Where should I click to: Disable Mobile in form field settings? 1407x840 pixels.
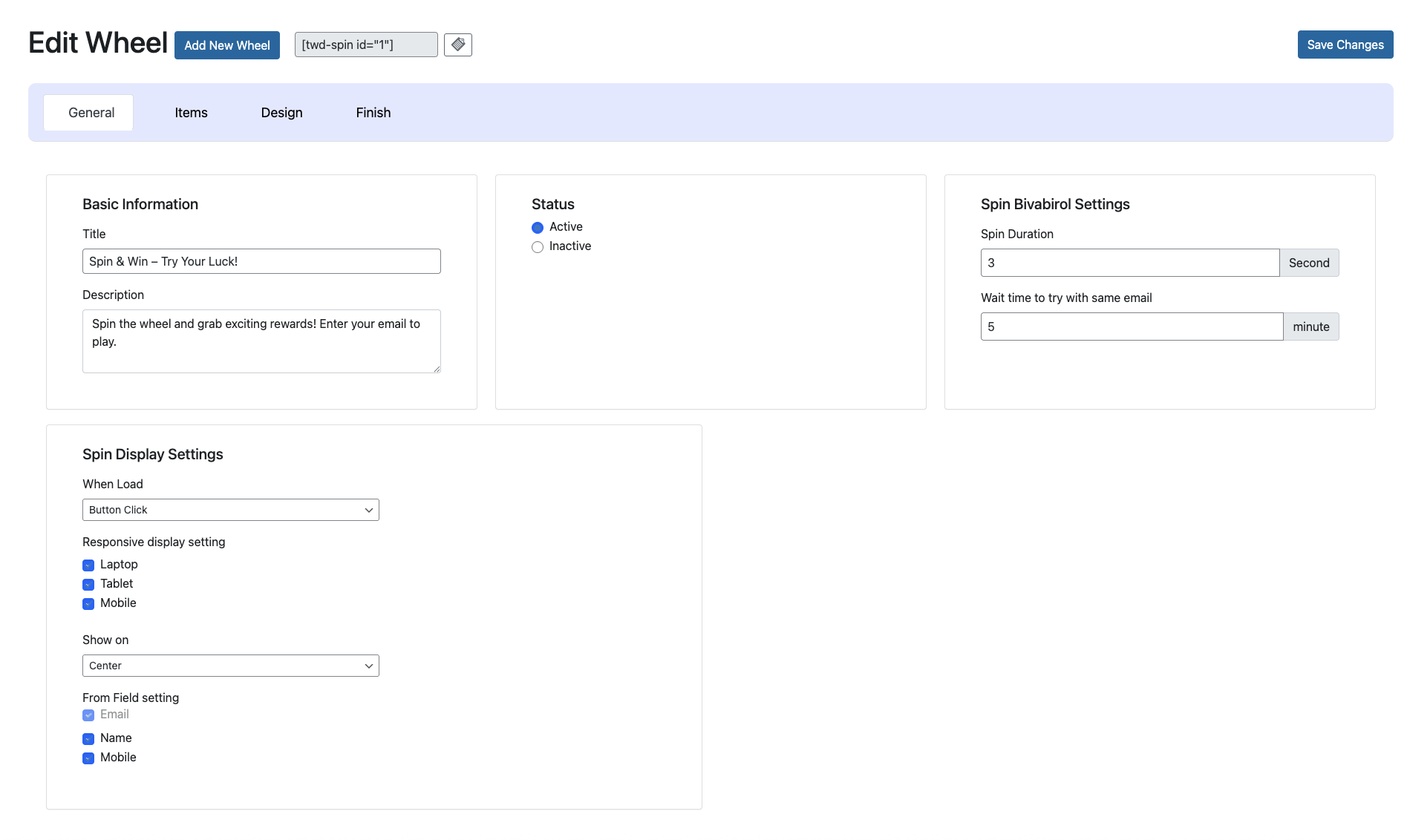[x=88, y=758]
